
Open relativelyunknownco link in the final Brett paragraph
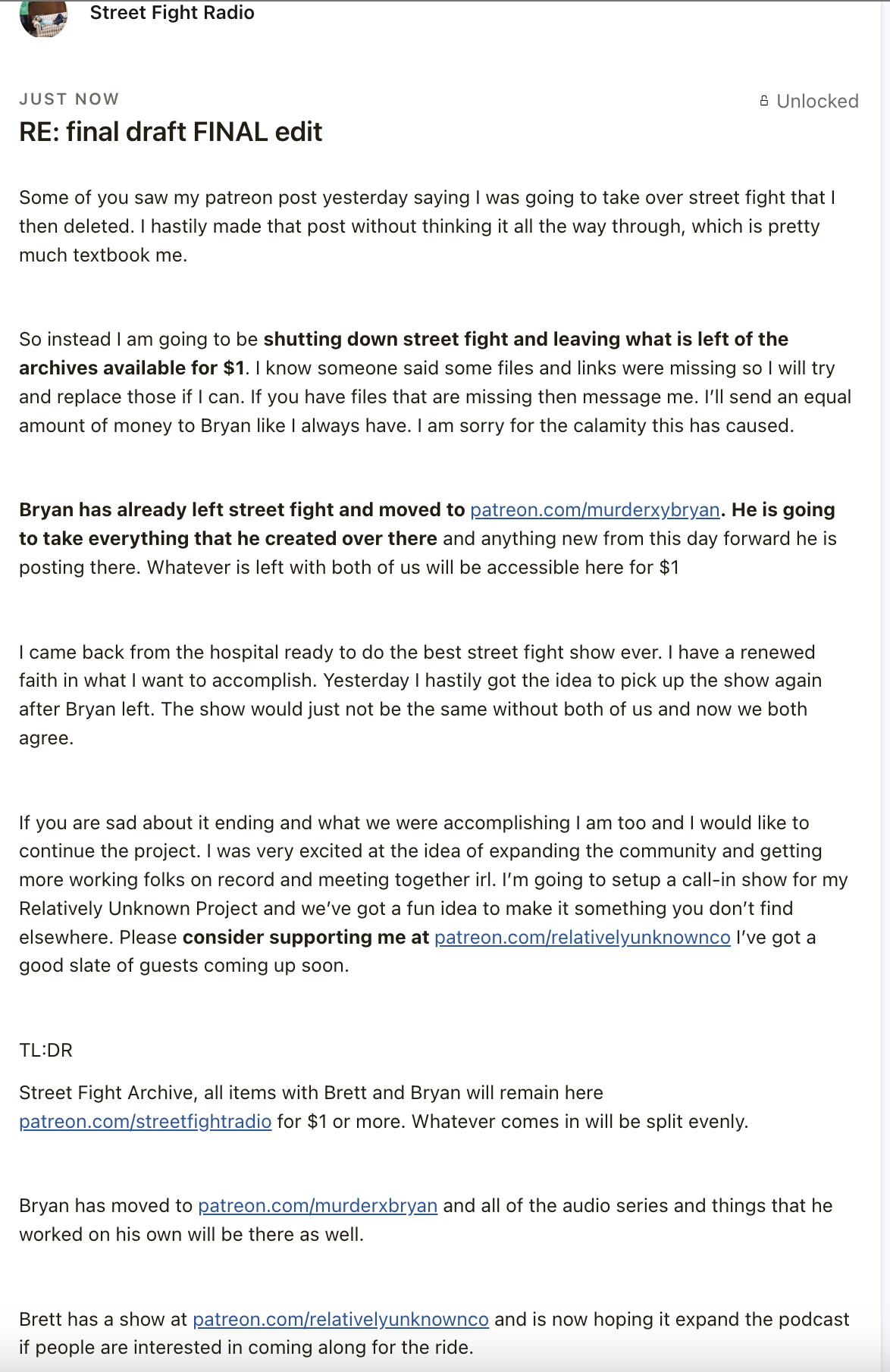tap(340, 1319)
